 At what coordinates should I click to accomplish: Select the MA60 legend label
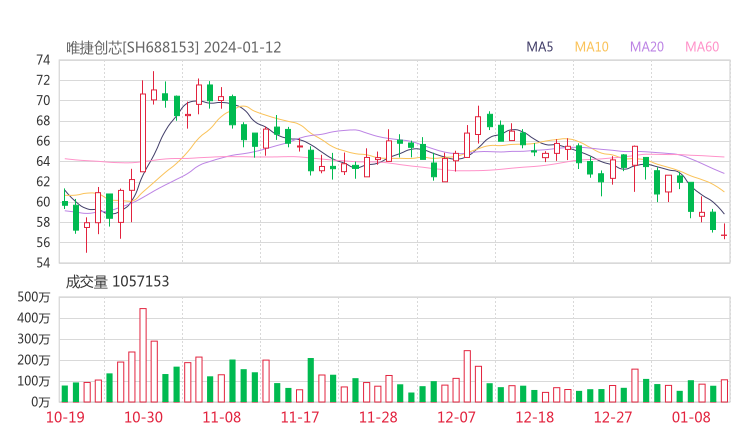[702, 47]
